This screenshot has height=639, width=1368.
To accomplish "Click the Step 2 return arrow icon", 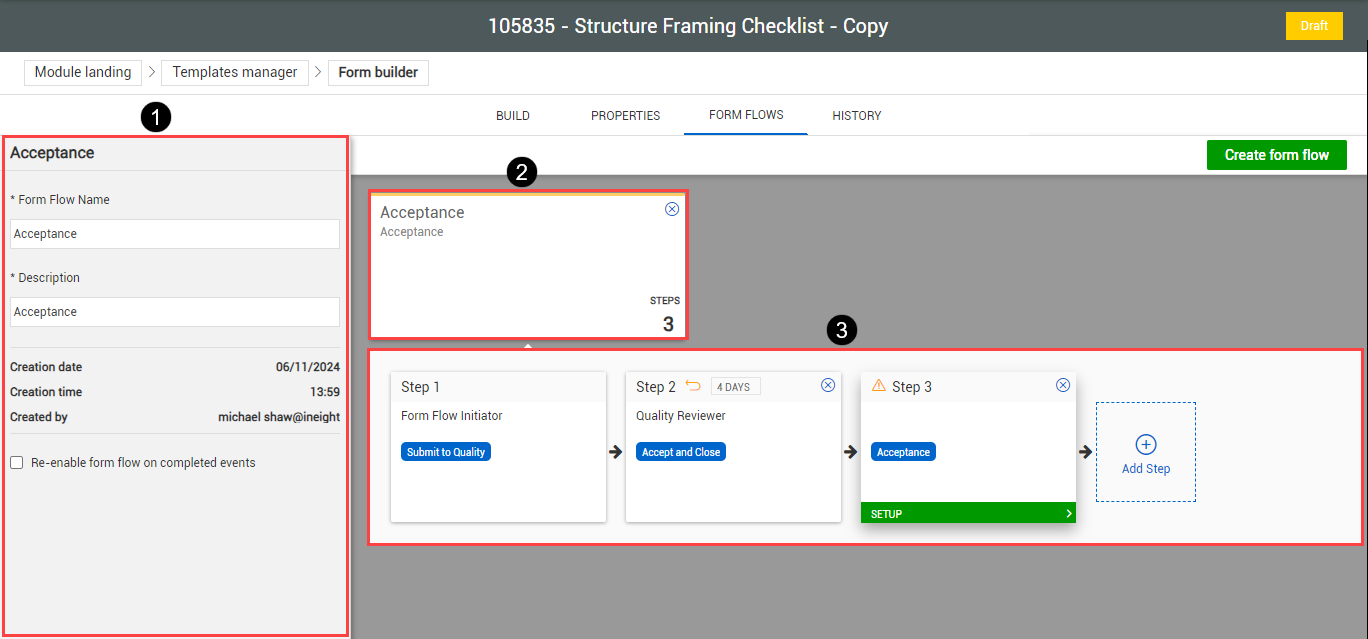I will [x=693, y=385].
